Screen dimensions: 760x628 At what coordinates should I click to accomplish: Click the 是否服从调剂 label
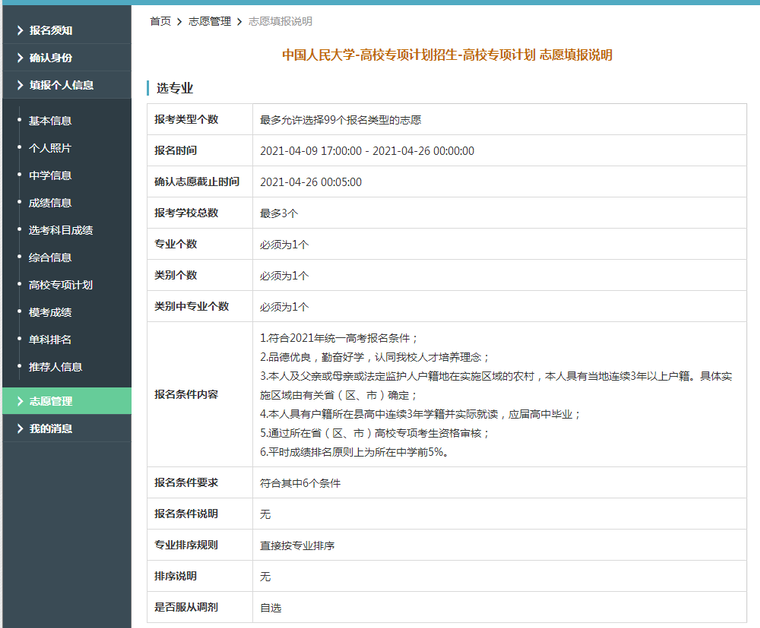point(186,607)
